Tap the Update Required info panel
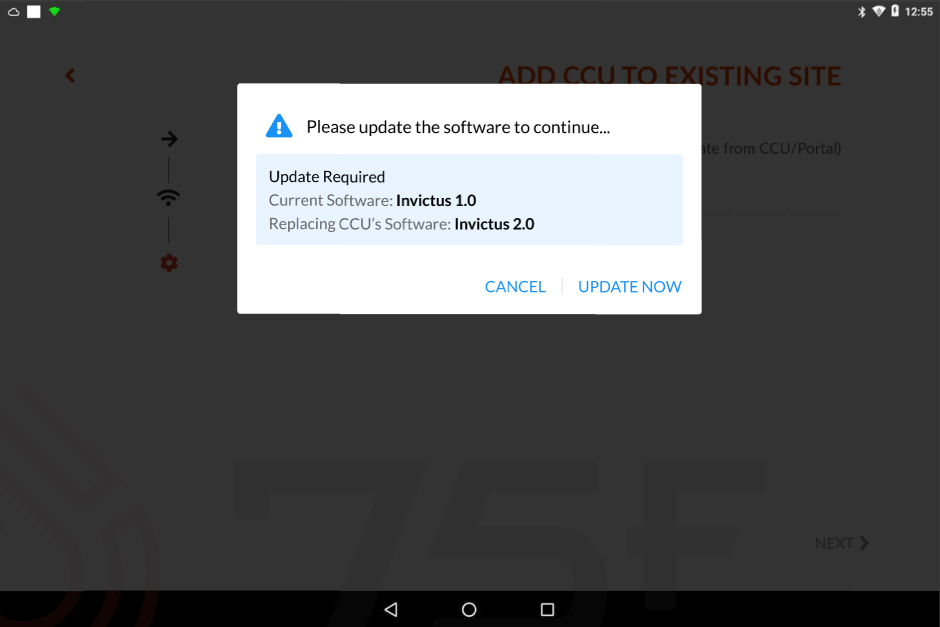The width and height of the screenshot is (940, 627). [469, 200]
